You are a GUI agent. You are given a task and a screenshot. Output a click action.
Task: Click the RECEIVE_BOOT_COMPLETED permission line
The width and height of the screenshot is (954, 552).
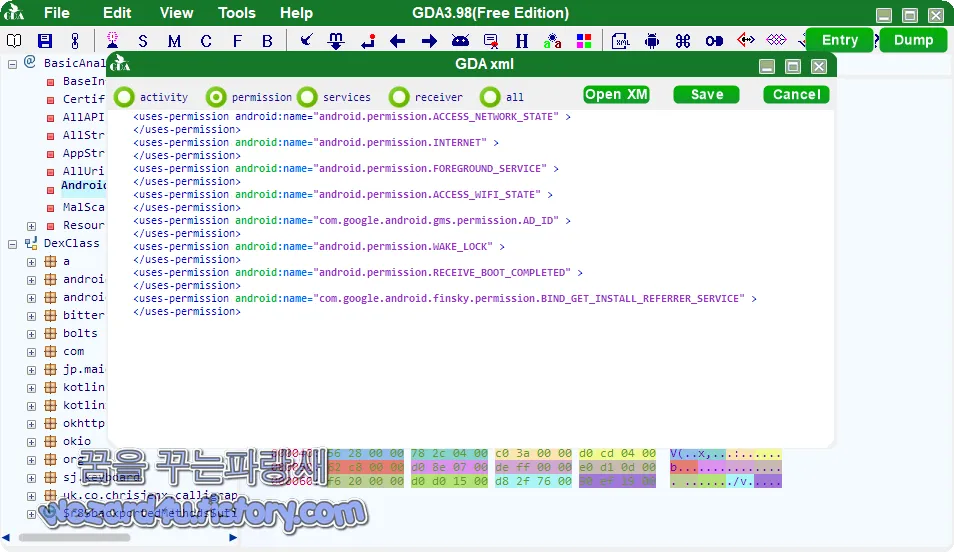(x=358, y=273)
